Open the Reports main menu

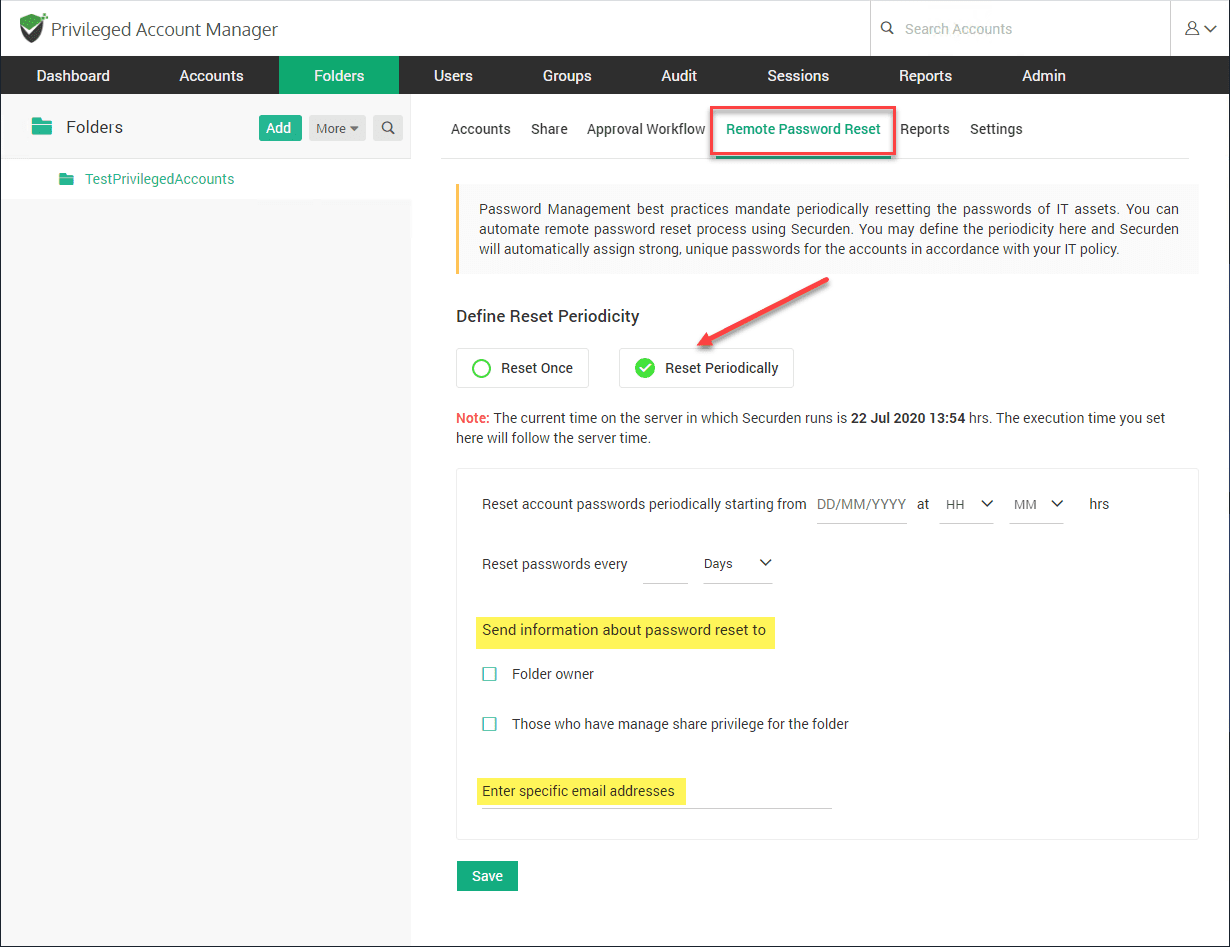coord(925,76)
